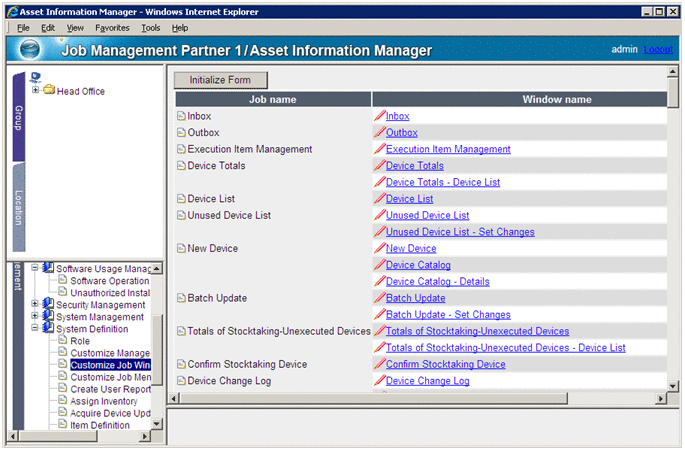685x451 pixels.
Task: Open the Execution Item Management link
Action: click(x=447, y=149)
